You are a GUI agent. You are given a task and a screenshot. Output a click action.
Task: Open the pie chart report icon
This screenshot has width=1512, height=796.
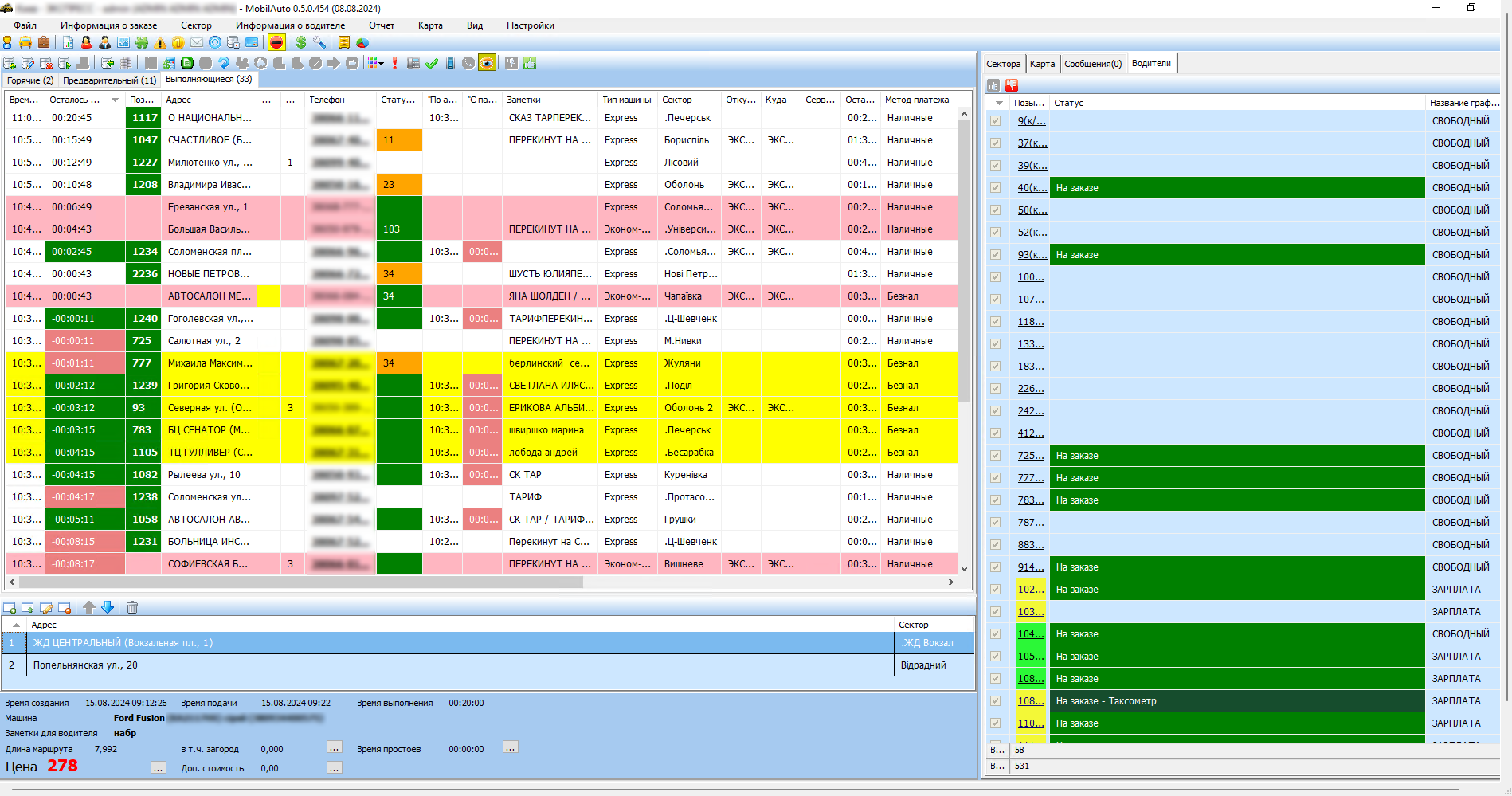[362, 43]
